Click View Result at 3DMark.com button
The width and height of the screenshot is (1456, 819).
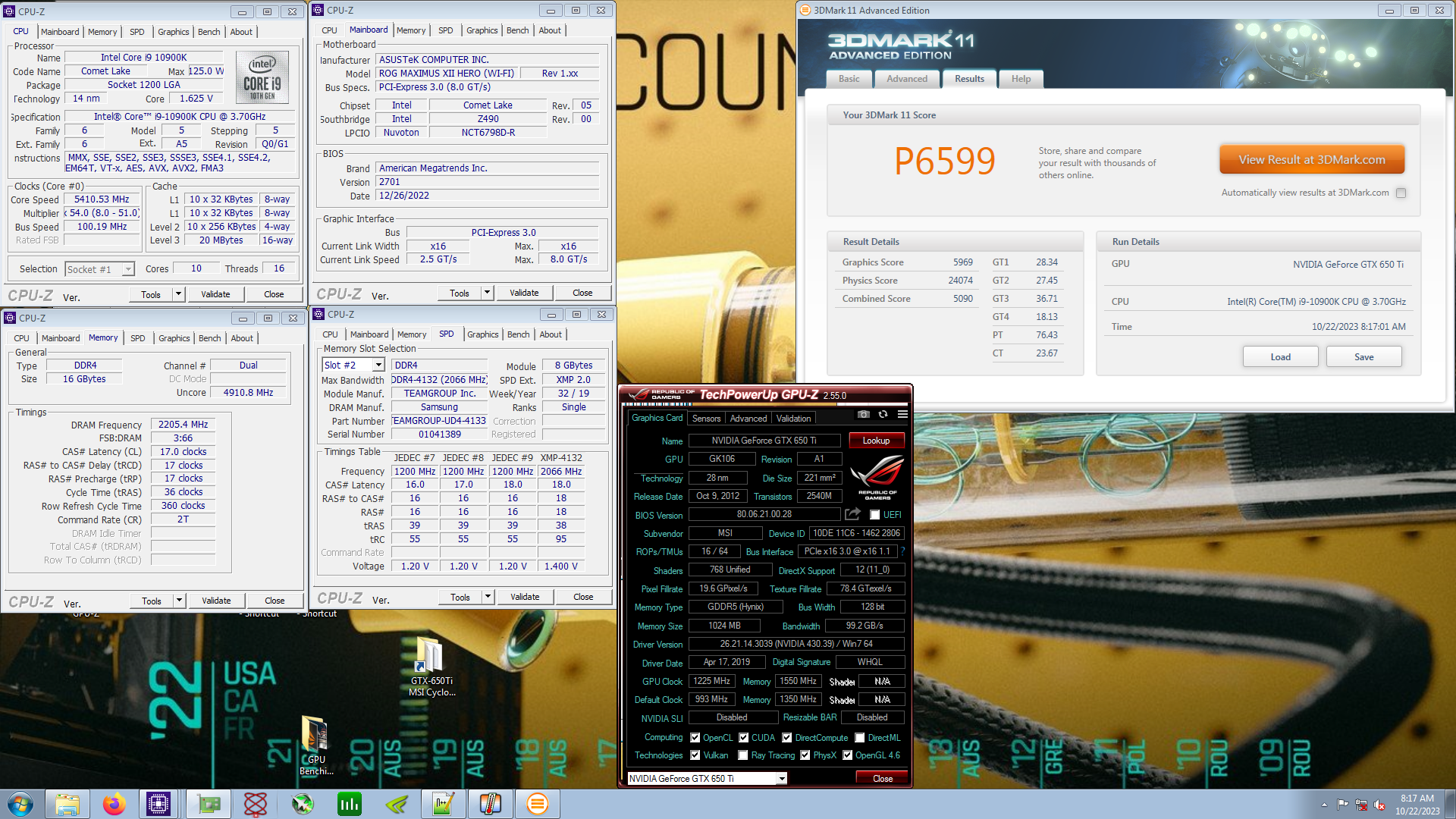(1312, 160)
